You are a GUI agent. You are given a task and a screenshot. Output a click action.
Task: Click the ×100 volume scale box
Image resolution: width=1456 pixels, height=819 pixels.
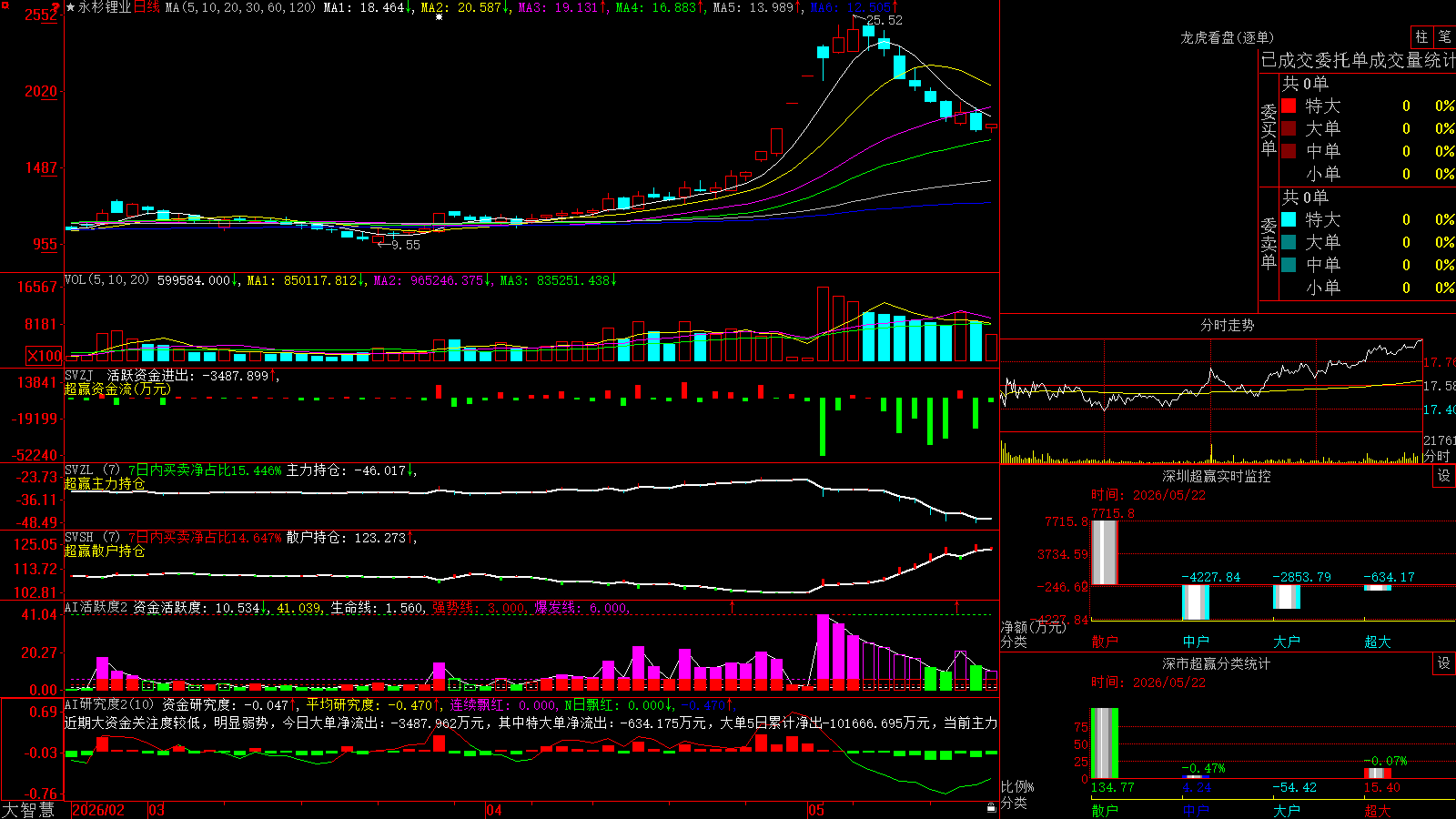(x=45, y=356)
